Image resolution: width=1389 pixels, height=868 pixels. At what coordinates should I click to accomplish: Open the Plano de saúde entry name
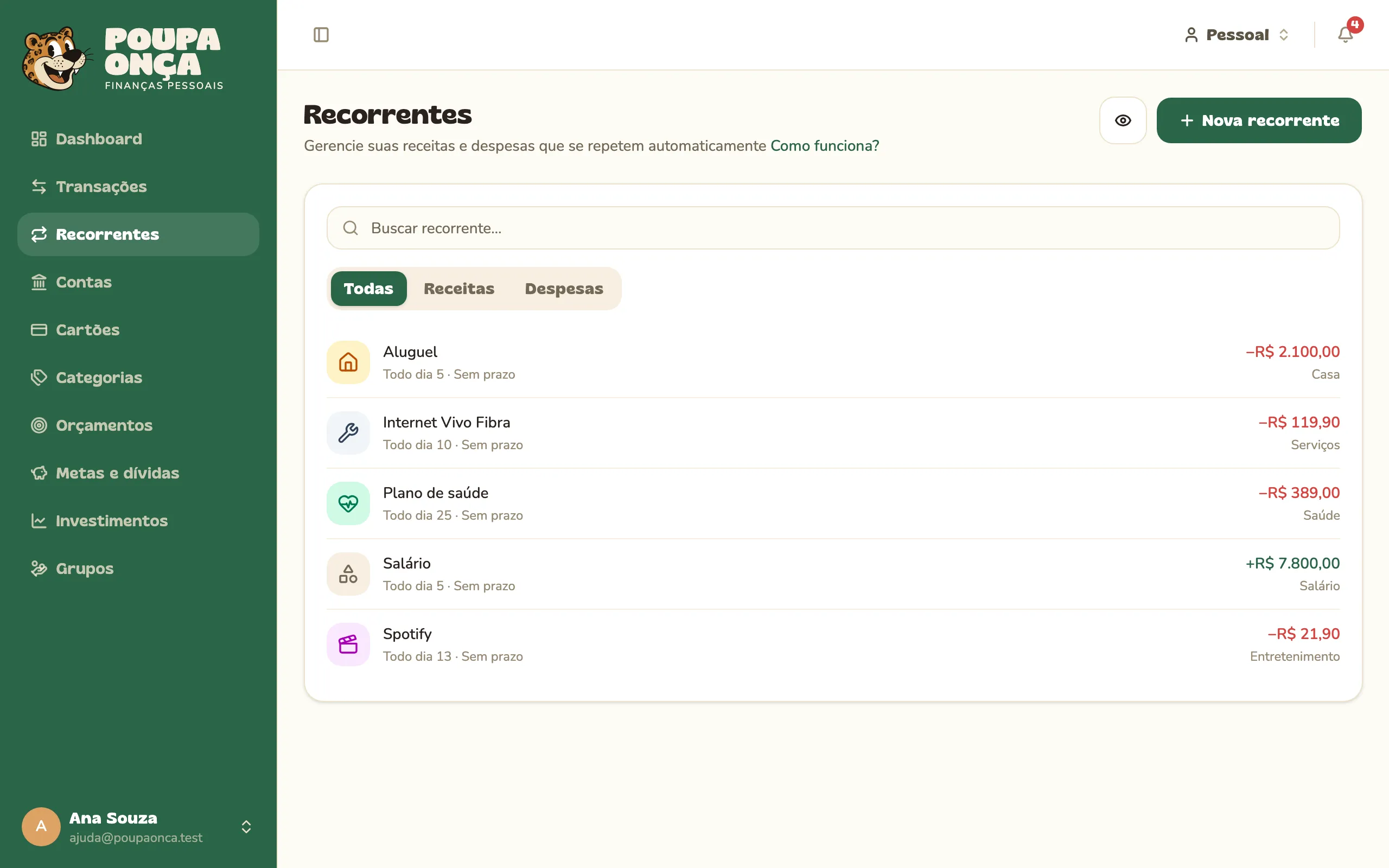point(435,493)
